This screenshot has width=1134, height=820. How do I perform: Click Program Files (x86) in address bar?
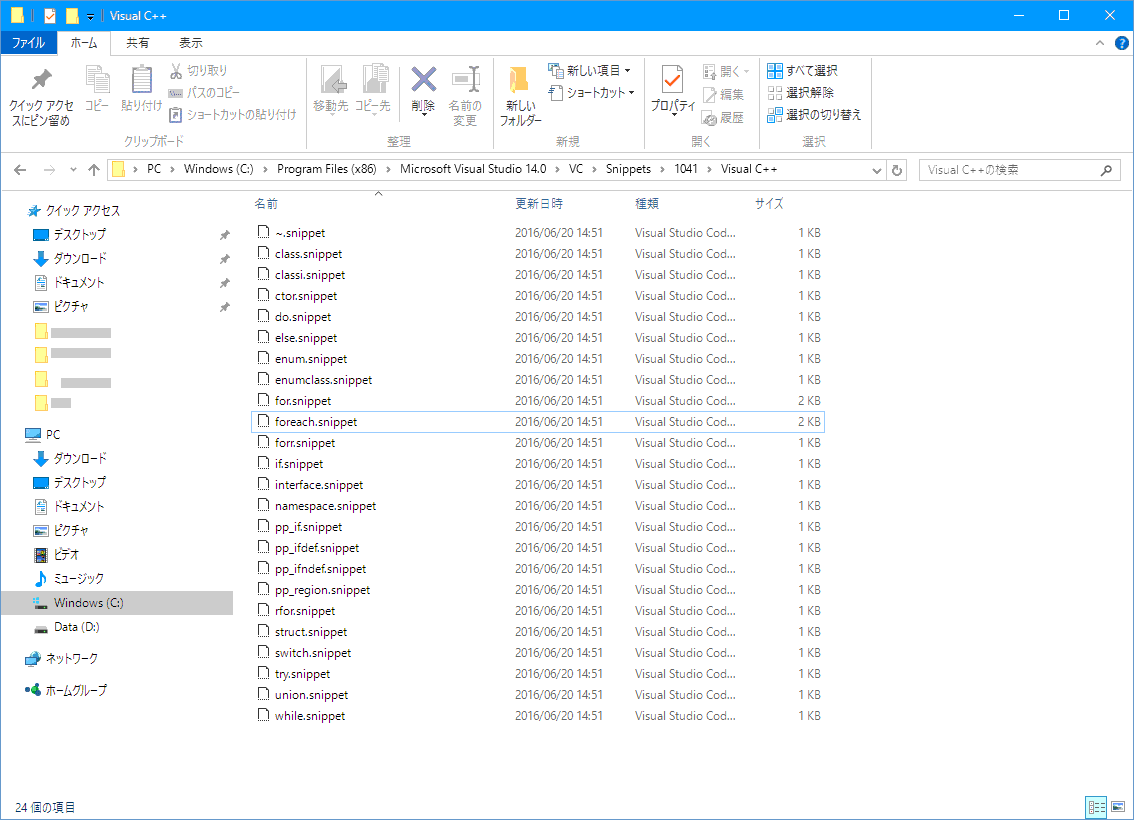pos(327,169)
